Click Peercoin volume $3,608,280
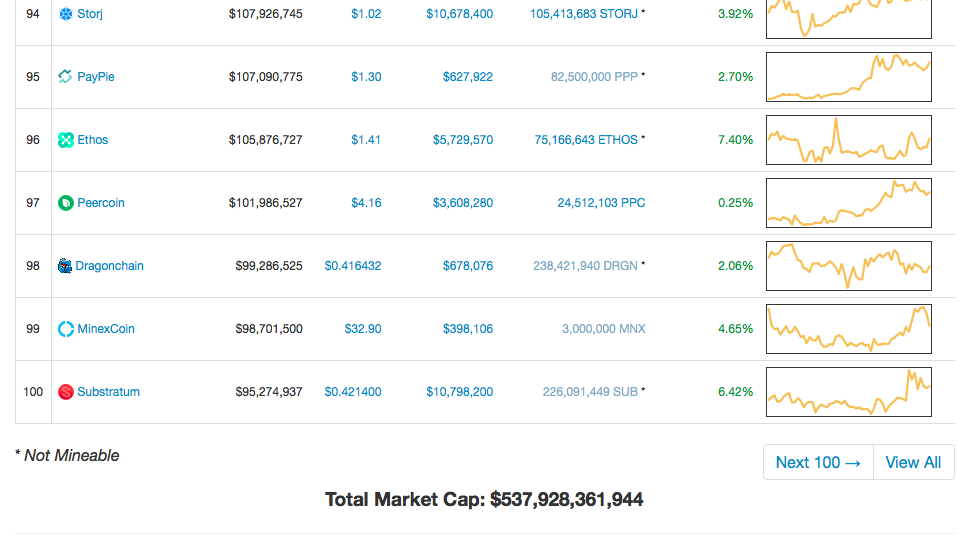The width and height of the screenshot is (977, 556). [463, 203]
